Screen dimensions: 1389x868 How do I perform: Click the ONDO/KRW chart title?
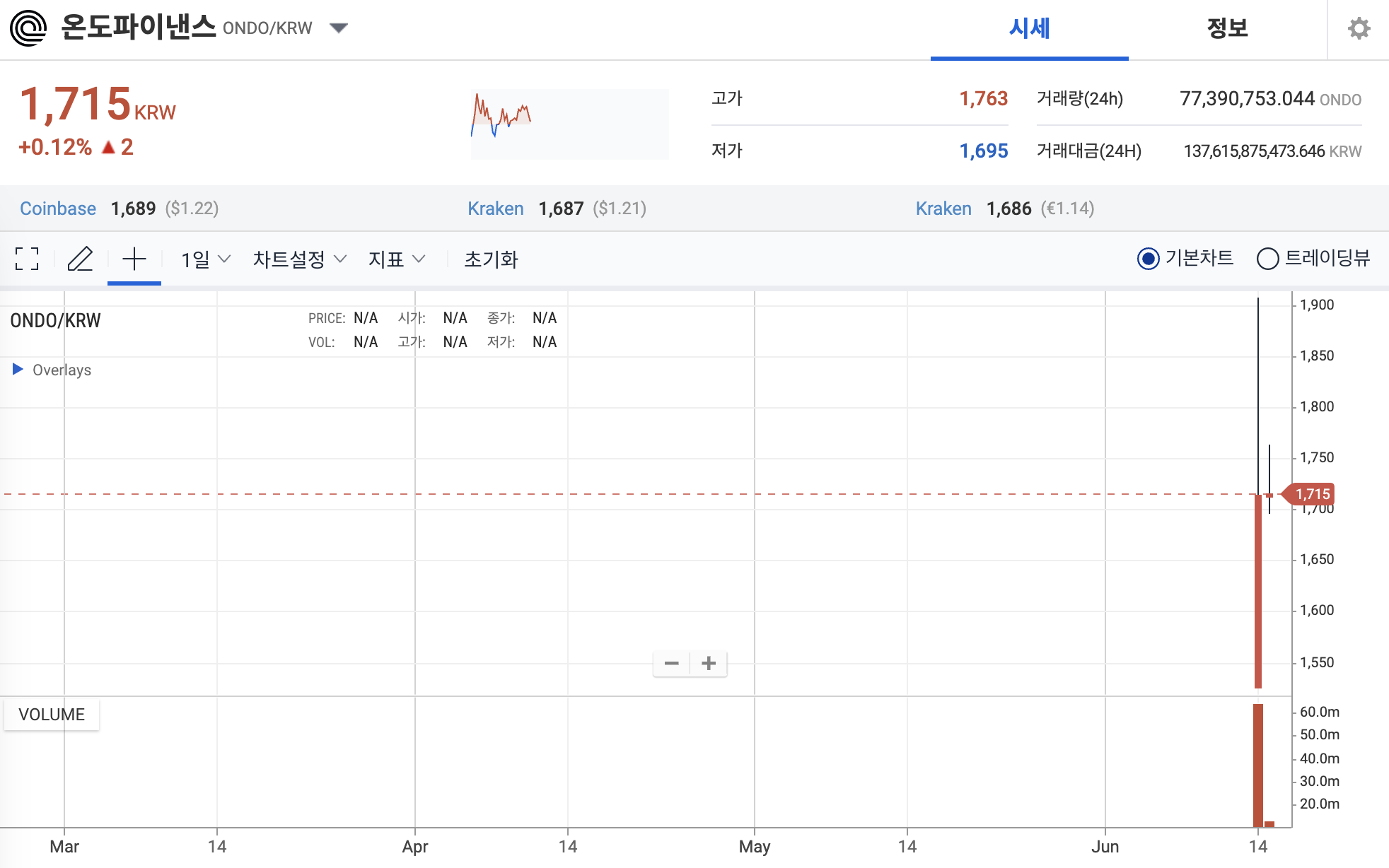coord(55,321)
